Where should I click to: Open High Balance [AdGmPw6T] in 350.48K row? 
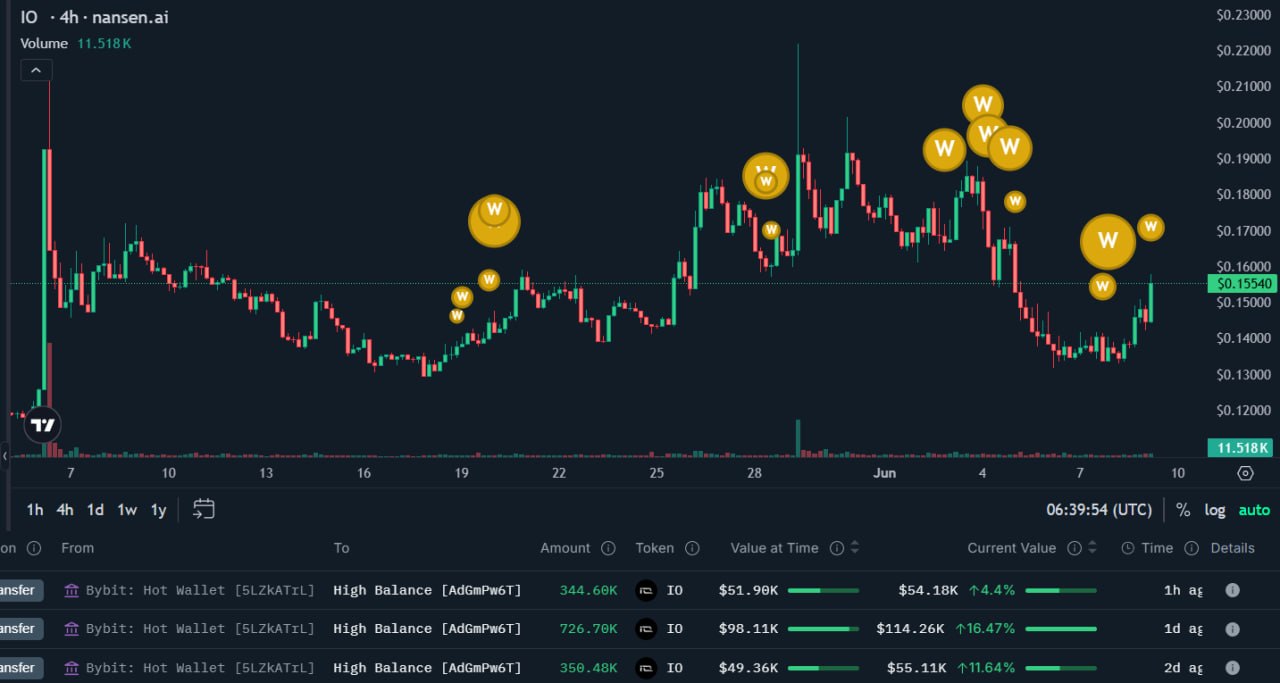click(x=427, y=668)
